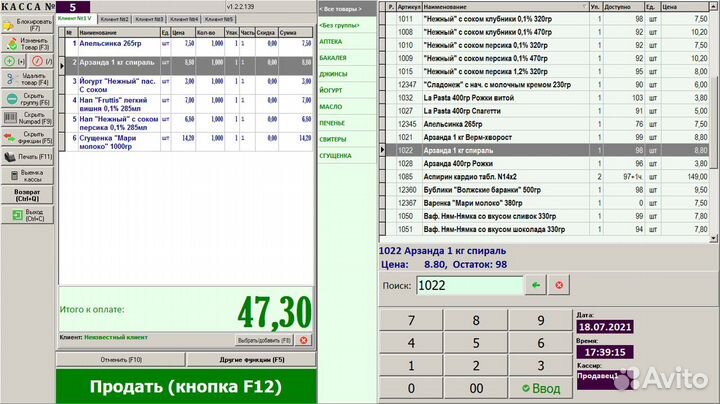Click the green backspace arrow near search
This screenshot has height=404, width=720.
537,286
